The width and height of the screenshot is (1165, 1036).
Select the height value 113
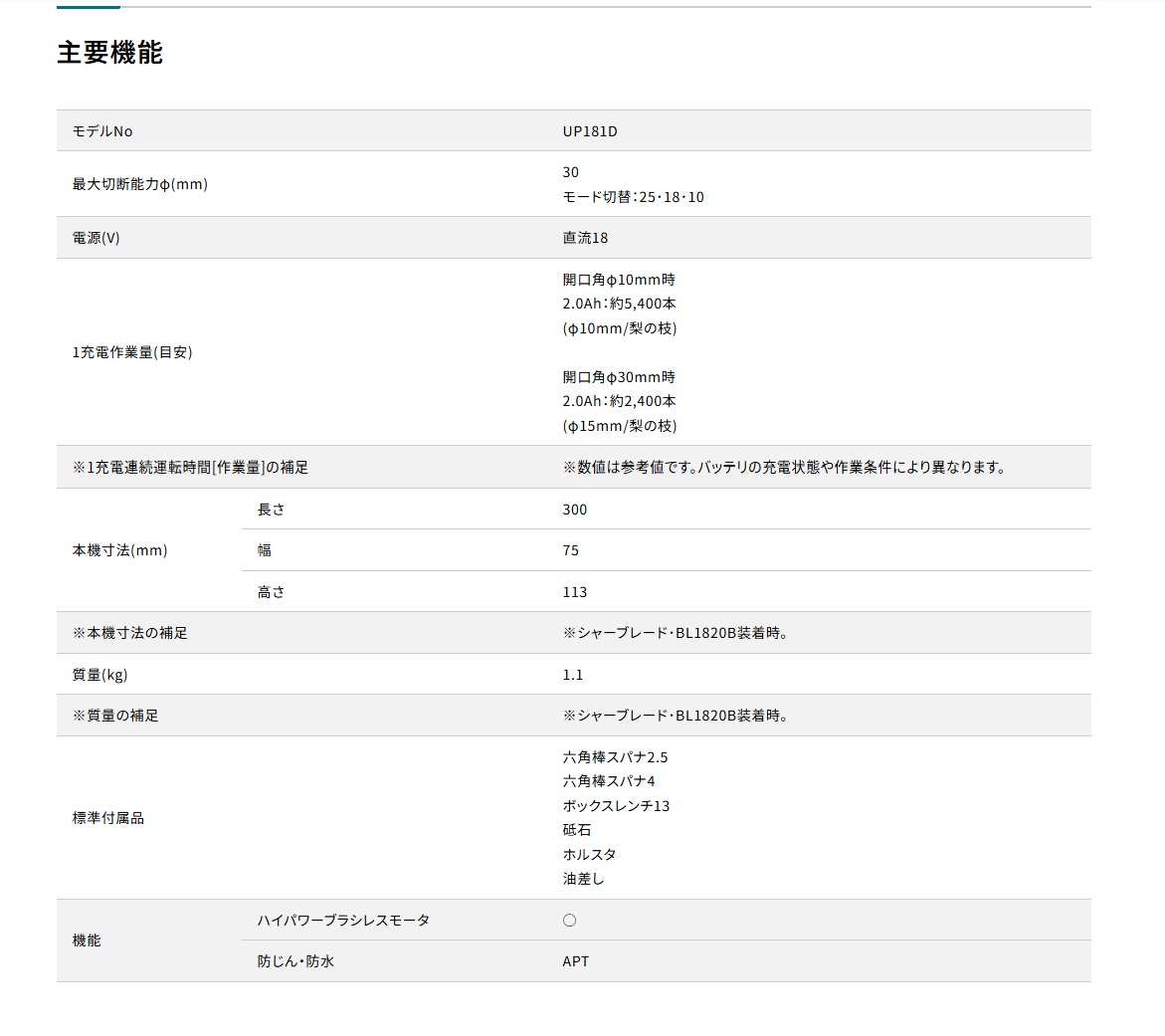click(x=575, y=592)
